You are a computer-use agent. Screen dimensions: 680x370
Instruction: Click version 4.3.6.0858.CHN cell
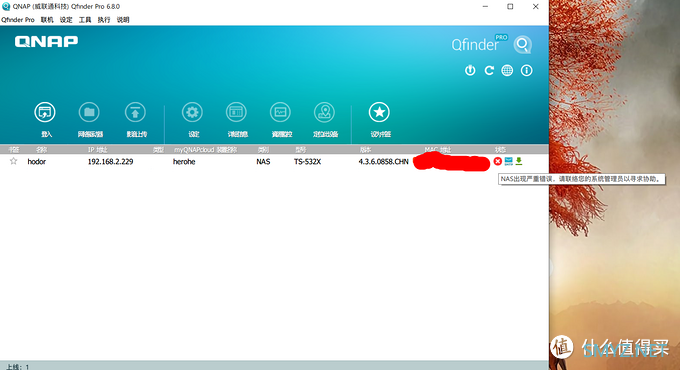[x=383, y=162]
